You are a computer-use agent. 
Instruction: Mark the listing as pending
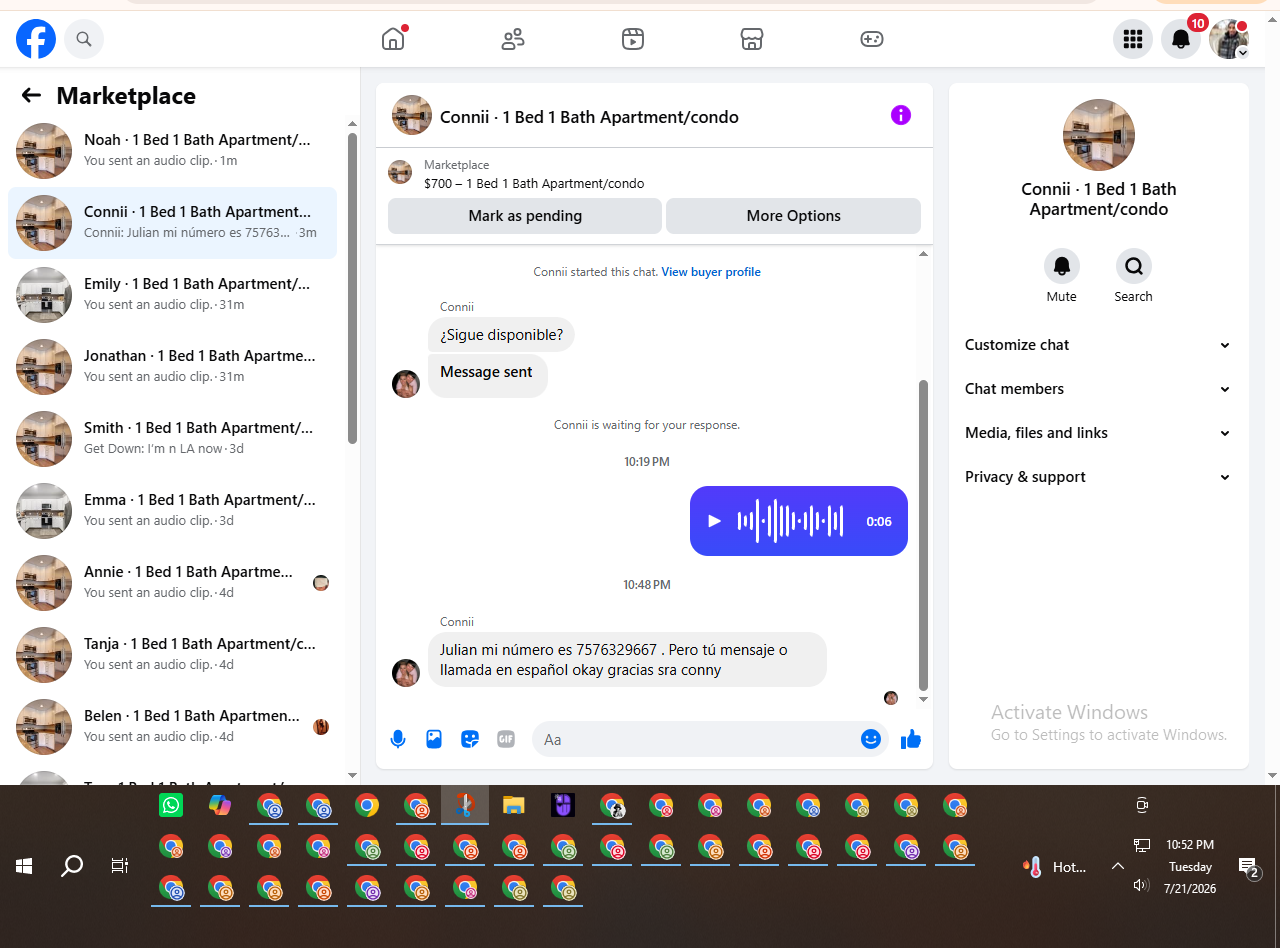pos(525,216)
